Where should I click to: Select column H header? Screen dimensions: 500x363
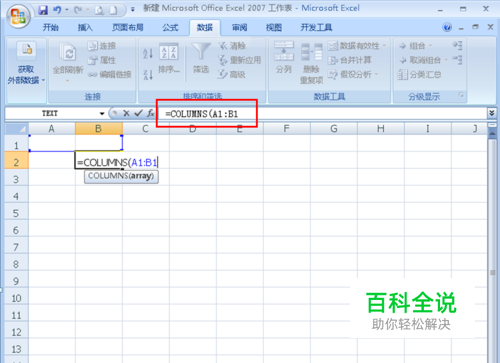click(x=381, y=128)
